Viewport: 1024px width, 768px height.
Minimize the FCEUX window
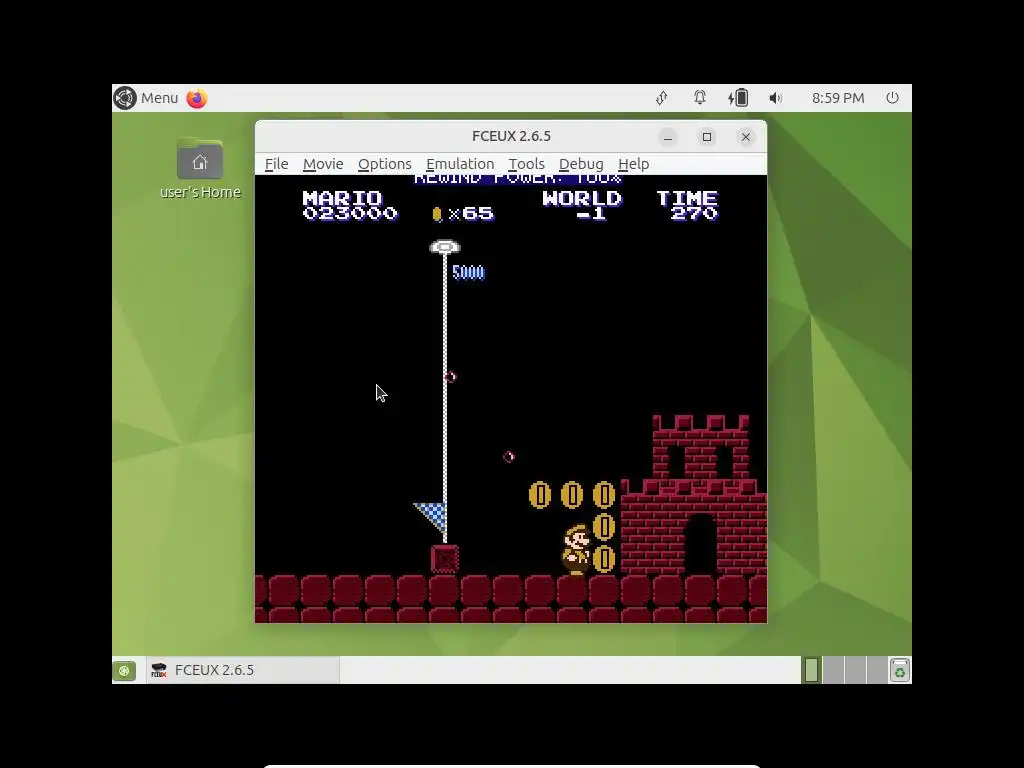[667, 137]
